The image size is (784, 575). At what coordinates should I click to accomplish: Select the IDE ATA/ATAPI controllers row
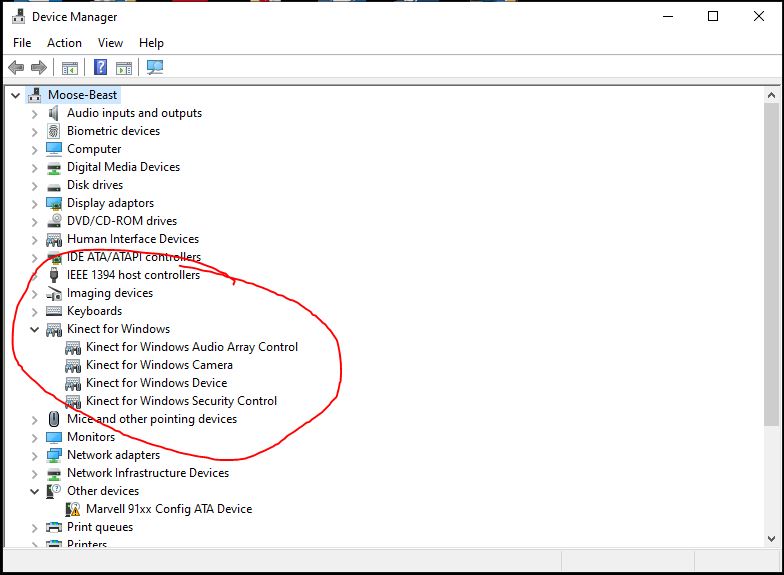(x=134, y=257)
